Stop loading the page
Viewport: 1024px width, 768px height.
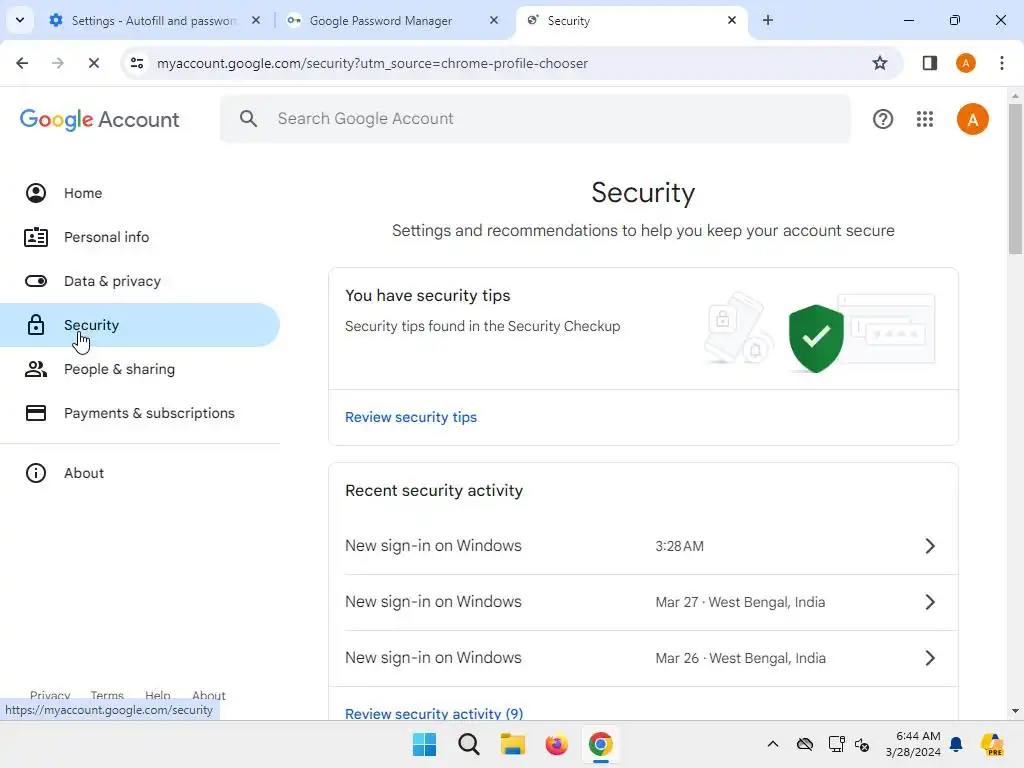(x=93, y=63)
